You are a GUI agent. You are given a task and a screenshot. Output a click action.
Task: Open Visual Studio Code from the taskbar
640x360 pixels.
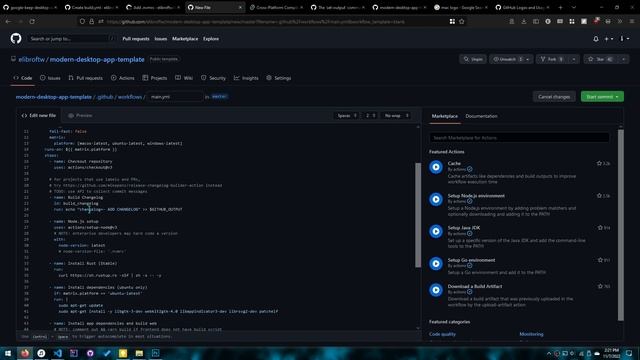(58, 353)
